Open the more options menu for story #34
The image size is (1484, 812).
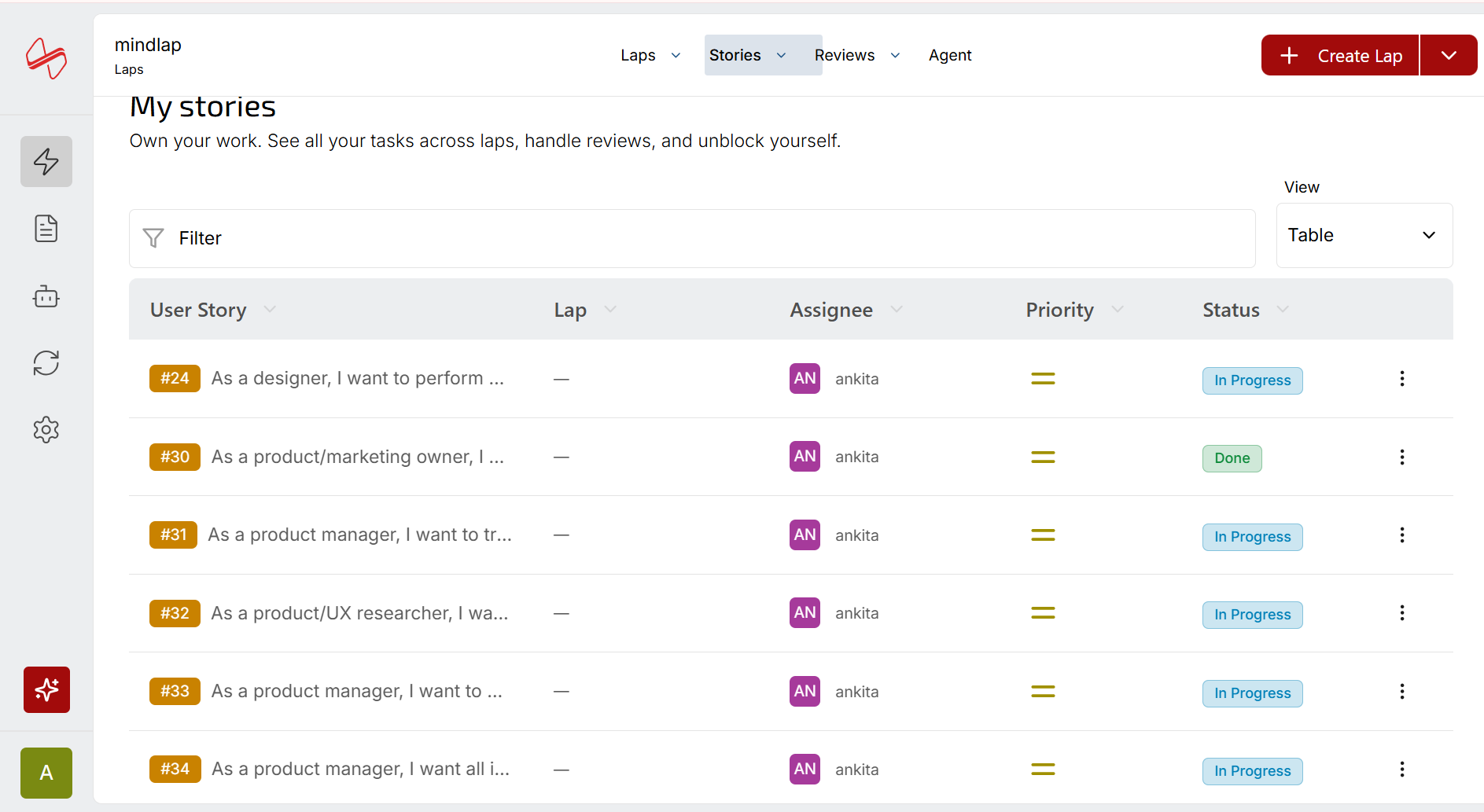click(x=1401, y=770)
